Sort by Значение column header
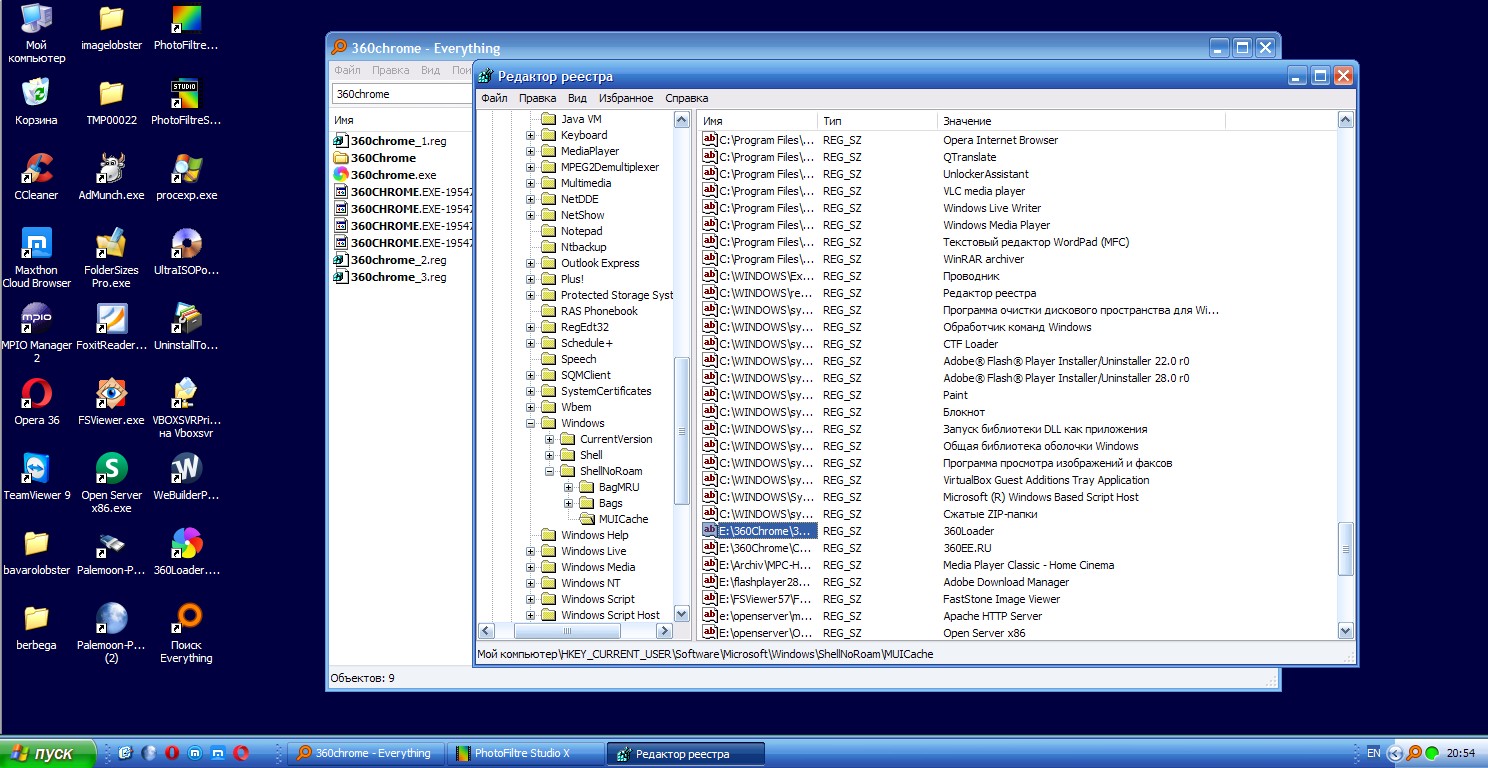This screenshot has height=768, width=1488. click(x=1080, y=121)
